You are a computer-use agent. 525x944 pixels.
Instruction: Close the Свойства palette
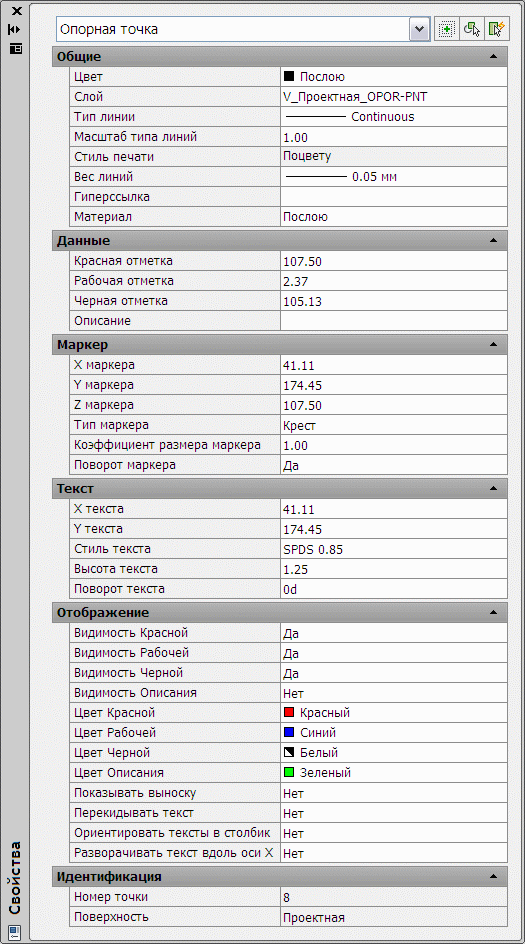pyautogui.click(x=16, y=10)
